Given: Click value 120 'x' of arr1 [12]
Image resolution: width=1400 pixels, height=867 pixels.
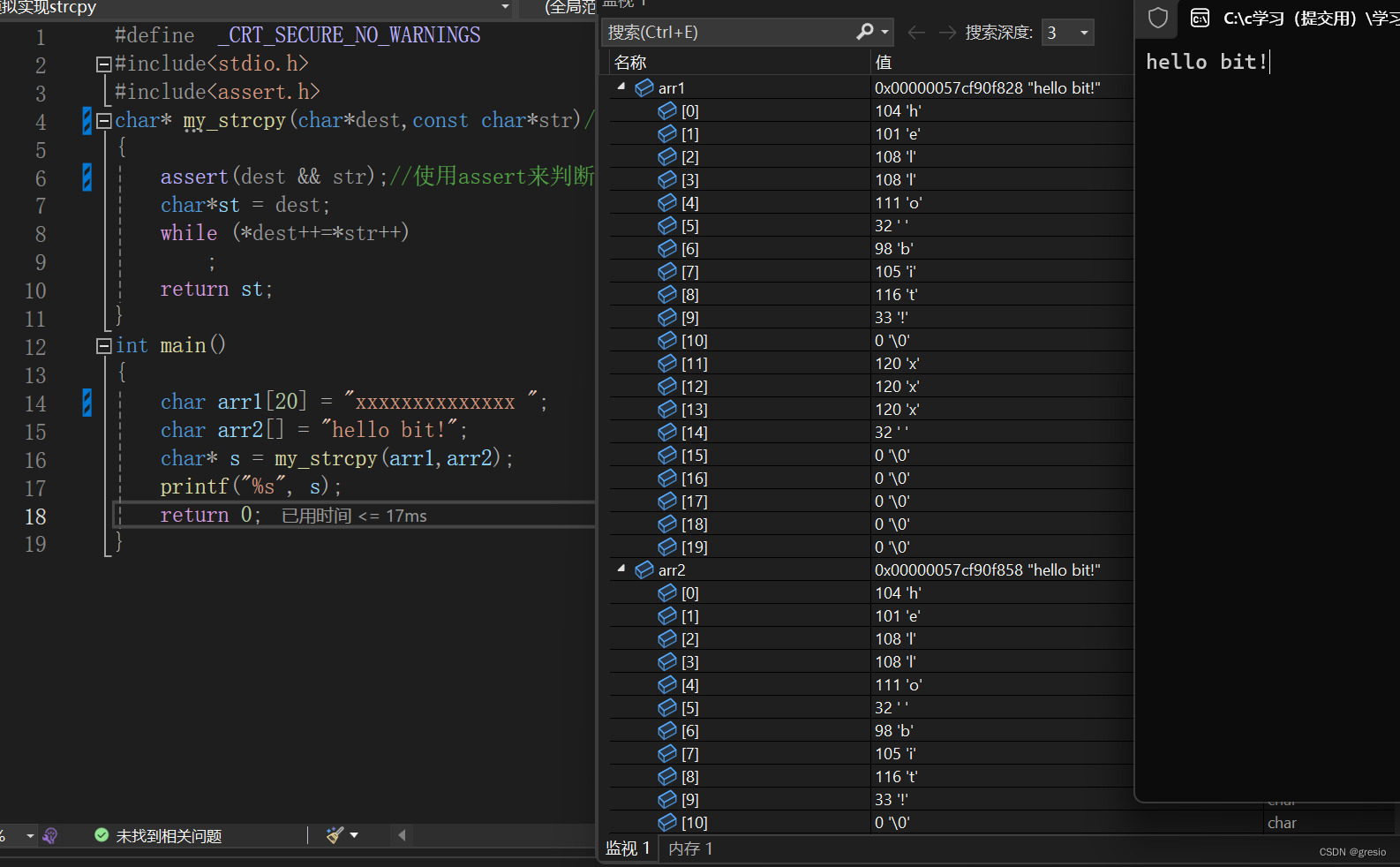Looking at the screenshot, I should point(897,387).
